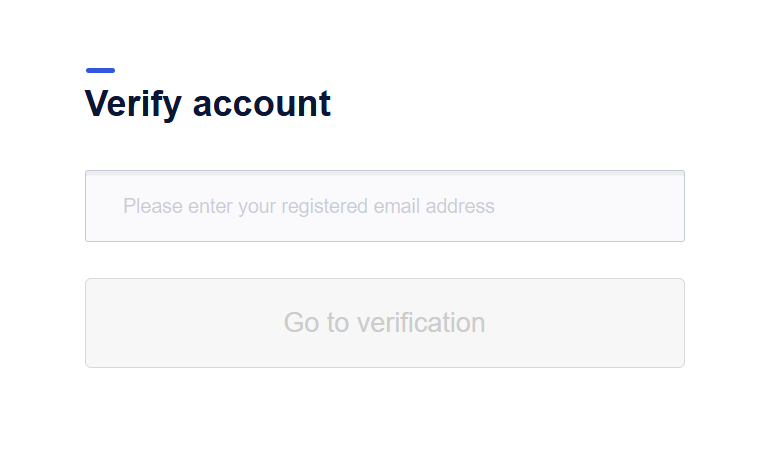Activate the disabled-looking Go to verification control
Screen dimensions: 774x475
(385, 323)
